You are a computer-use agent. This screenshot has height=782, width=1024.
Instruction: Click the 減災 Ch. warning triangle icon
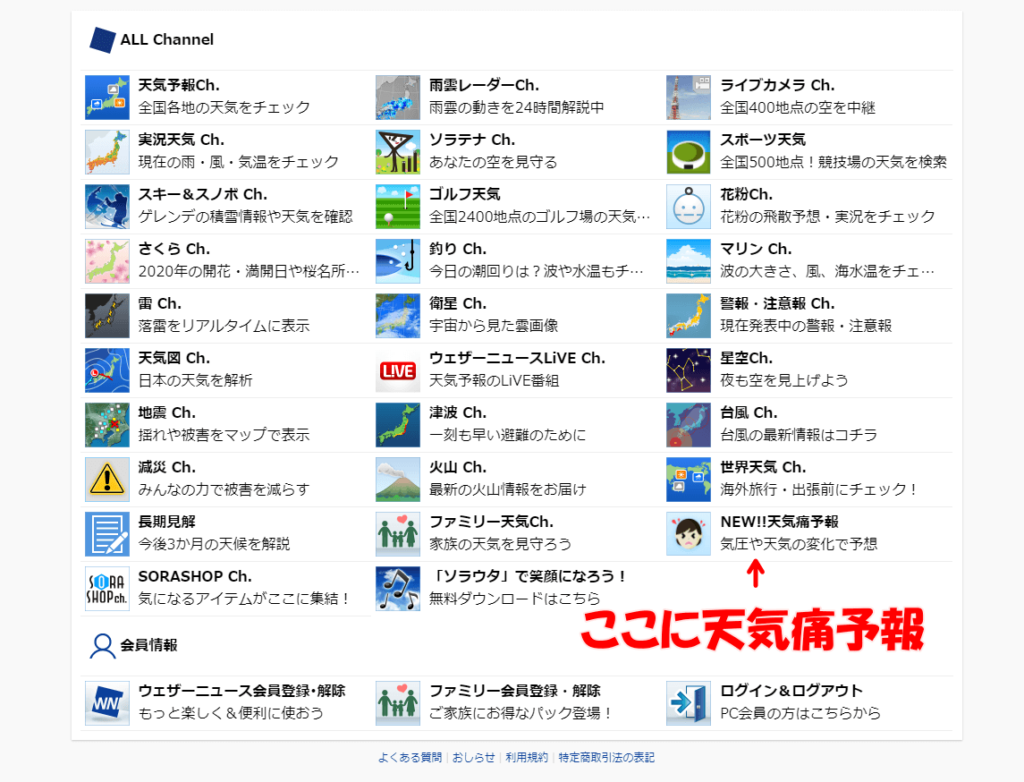click(x=107, y=480)
